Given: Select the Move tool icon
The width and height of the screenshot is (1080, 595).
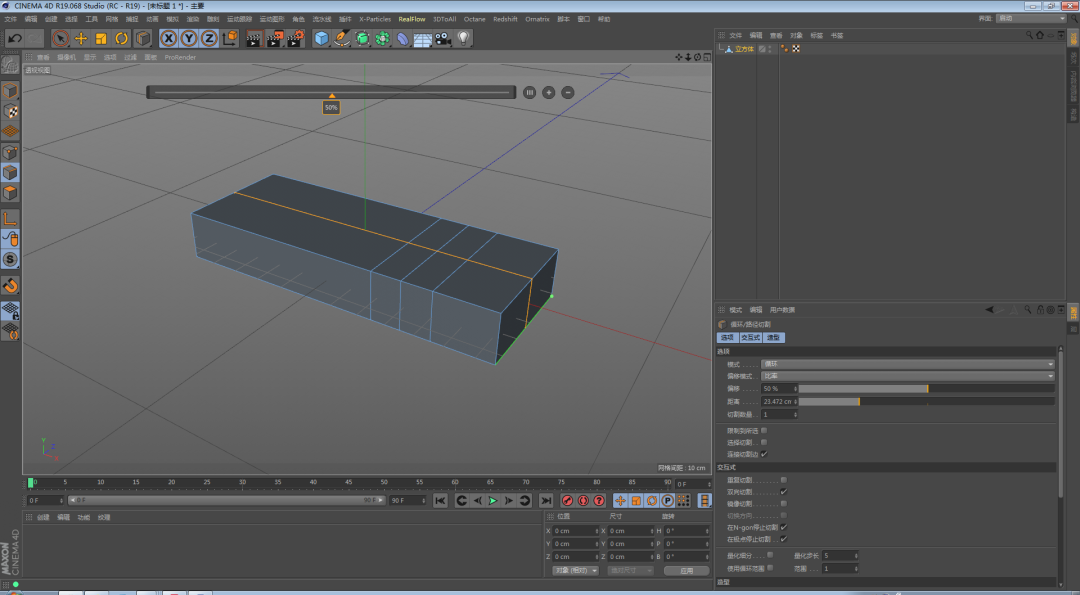Looking at the screenshot, I should pos(81,38).
